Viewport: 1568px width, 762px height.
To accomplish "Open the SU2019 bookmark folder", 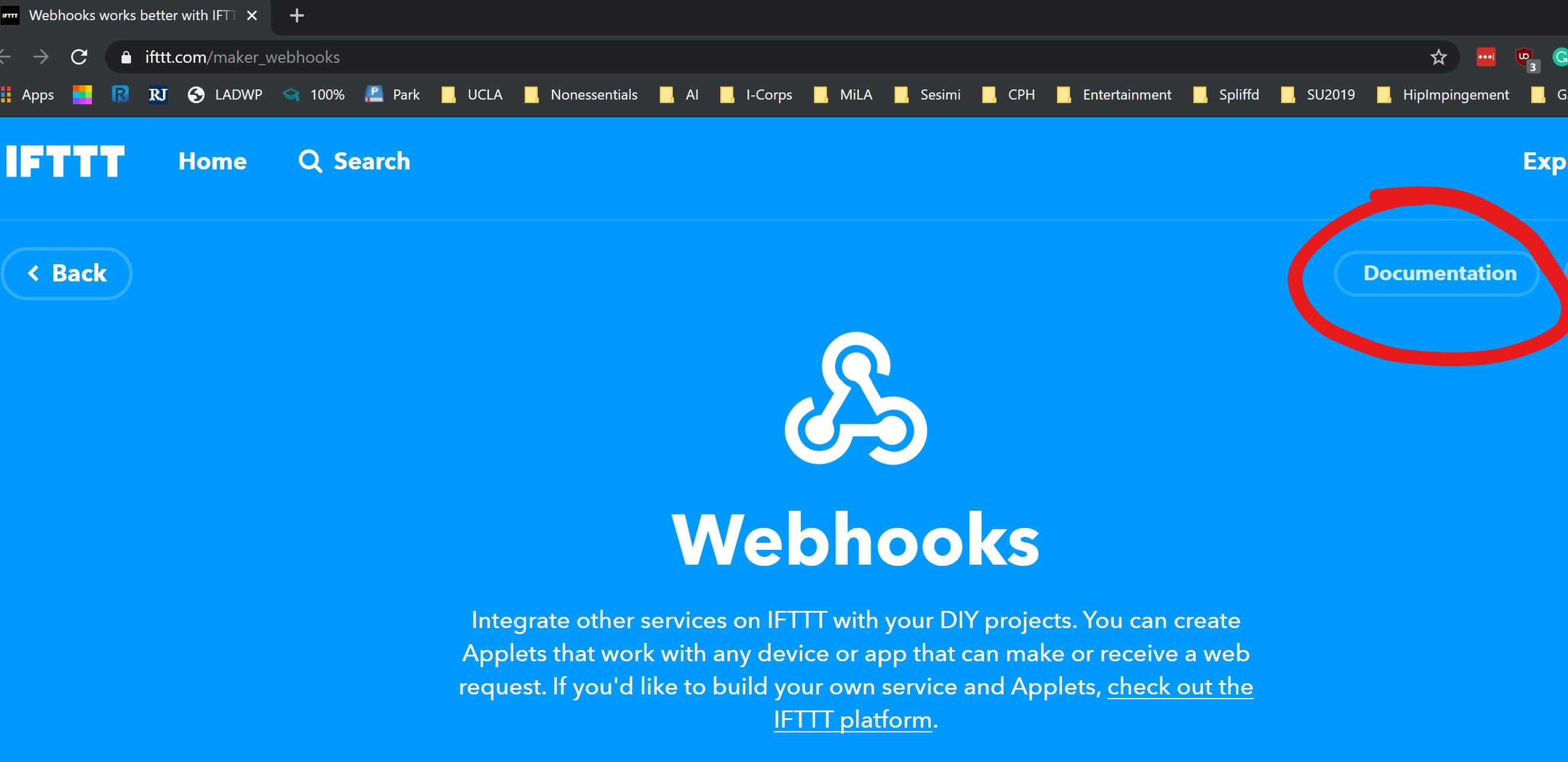I will point(1318,95).
